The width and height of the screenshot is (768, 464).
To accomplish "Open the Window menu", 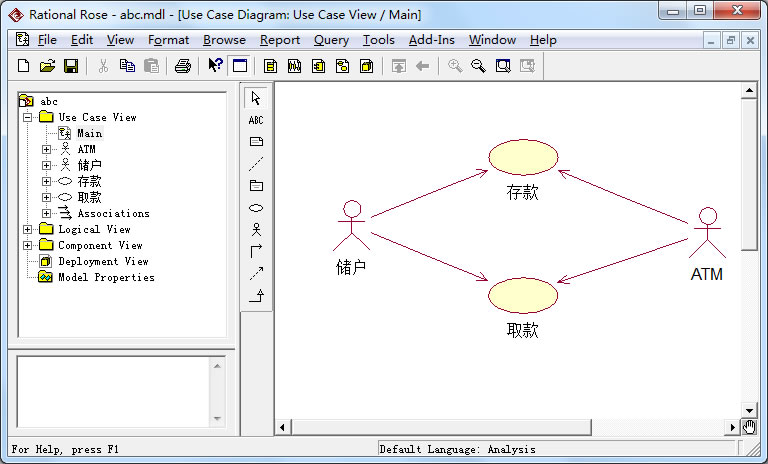I will pyautogui.click(x=492, y=40).
